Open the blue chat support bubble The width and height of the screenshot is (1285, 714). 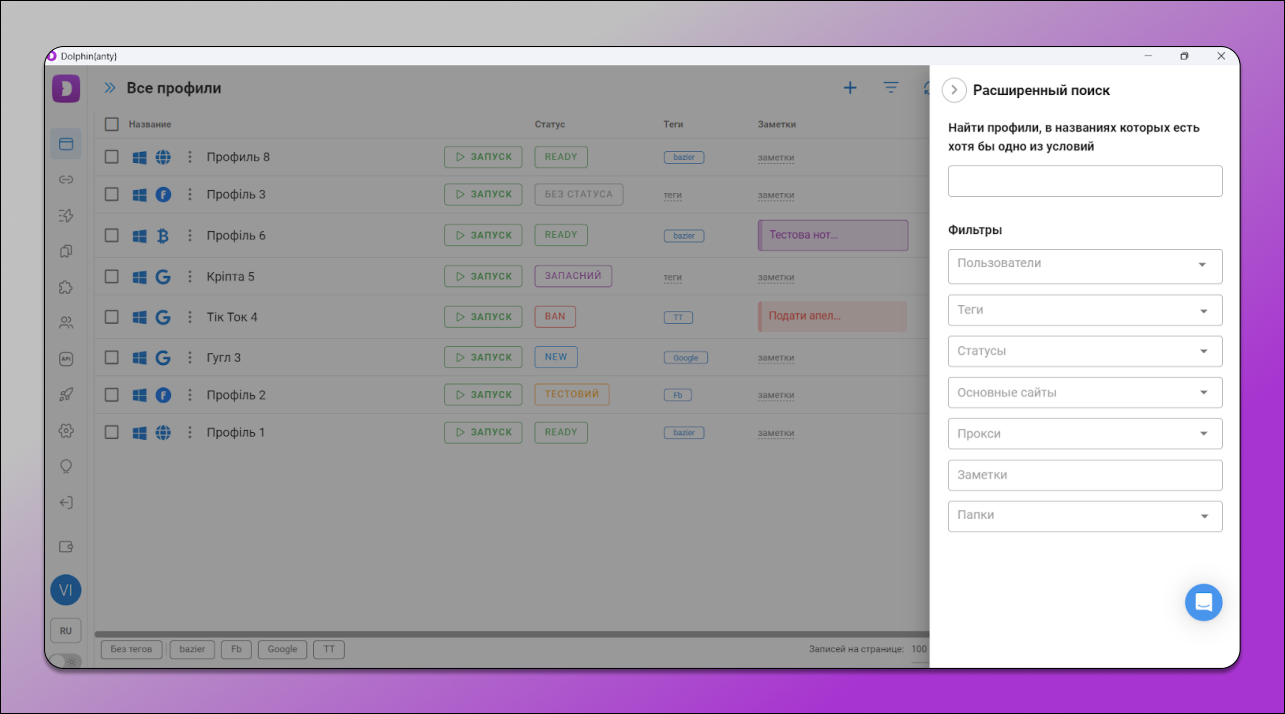click(x=1203, y=602)
